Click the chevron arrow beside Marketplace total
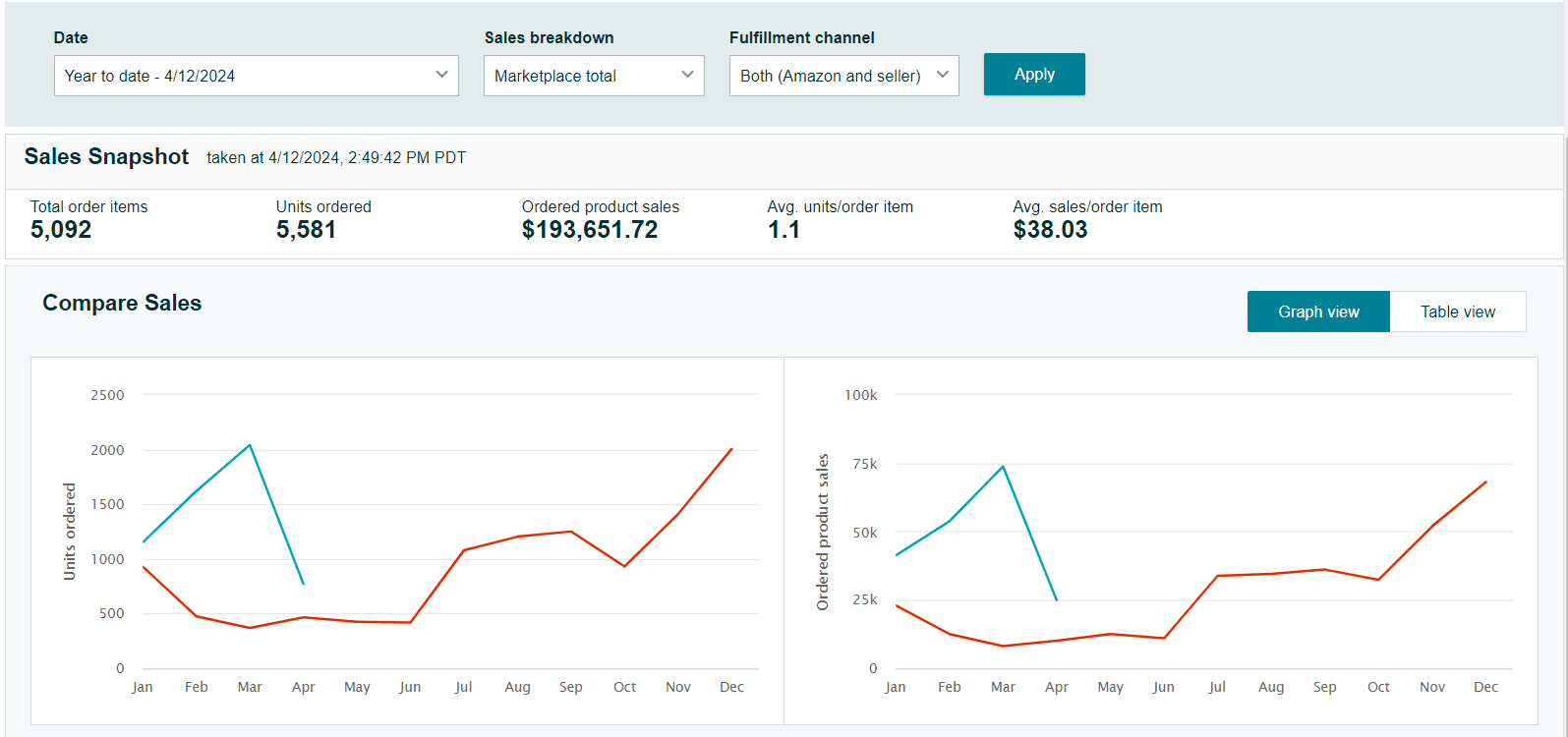This screenshot has height=737, width=1568. 687,75
